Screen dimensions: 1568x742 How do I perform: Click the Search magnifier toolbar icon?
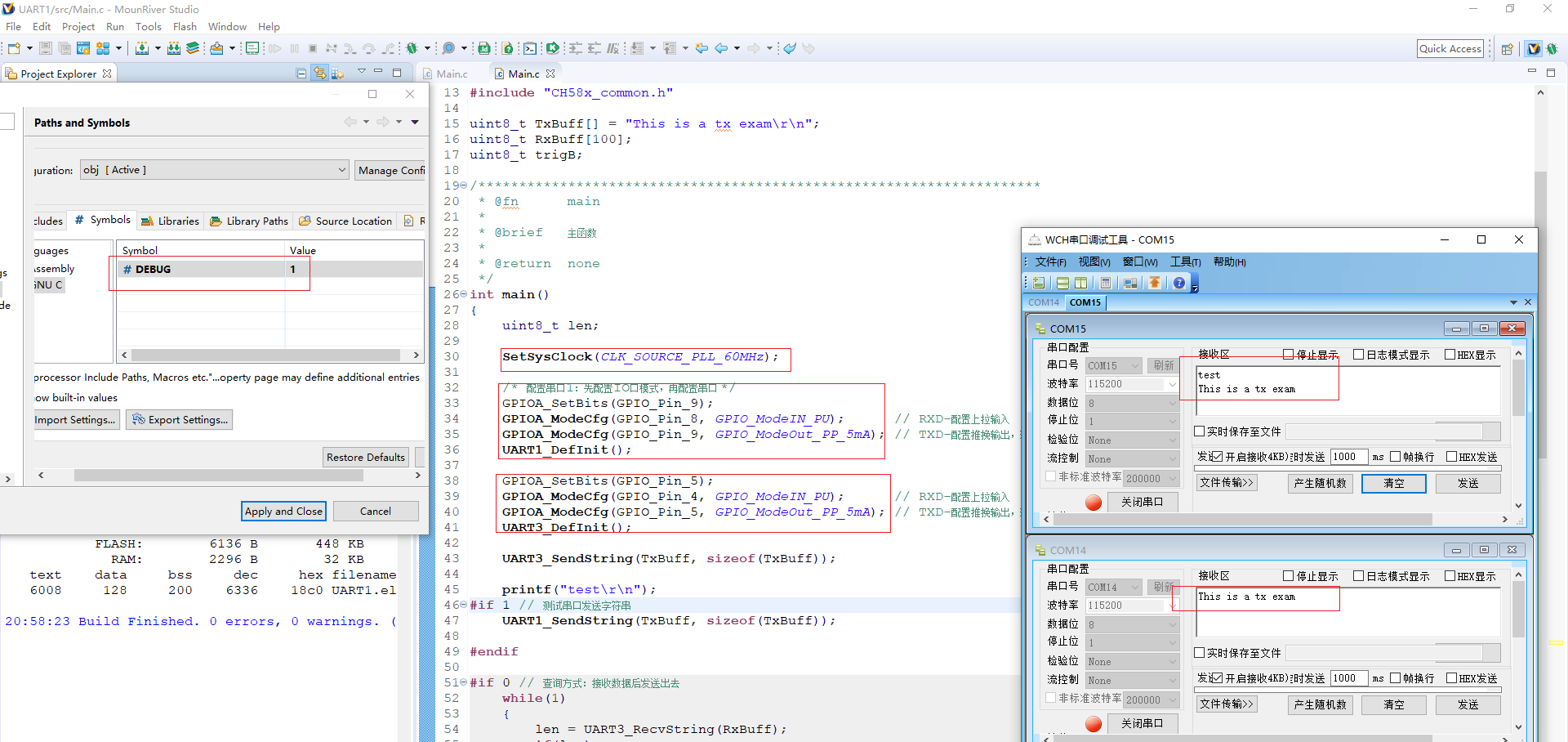pyautogui.click(x=448, y=48)
